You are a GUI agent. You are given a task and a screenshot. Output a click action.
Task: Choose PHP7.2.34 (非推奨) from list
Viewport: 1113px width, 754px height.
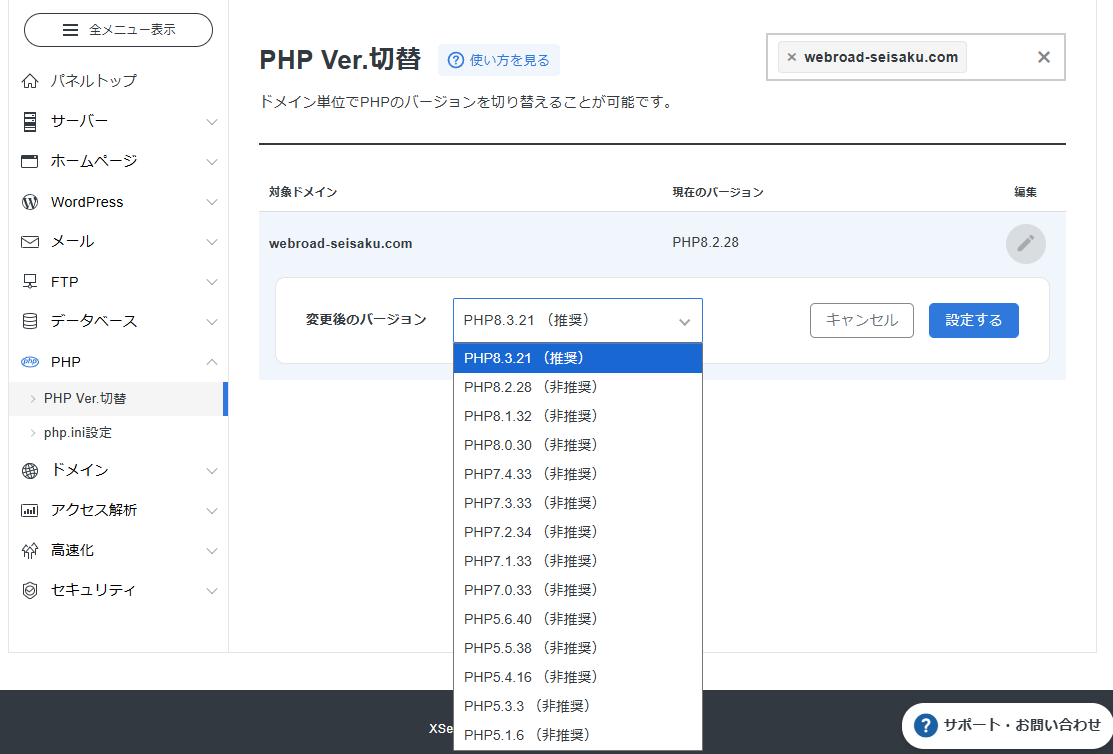(x=578, y=532)
